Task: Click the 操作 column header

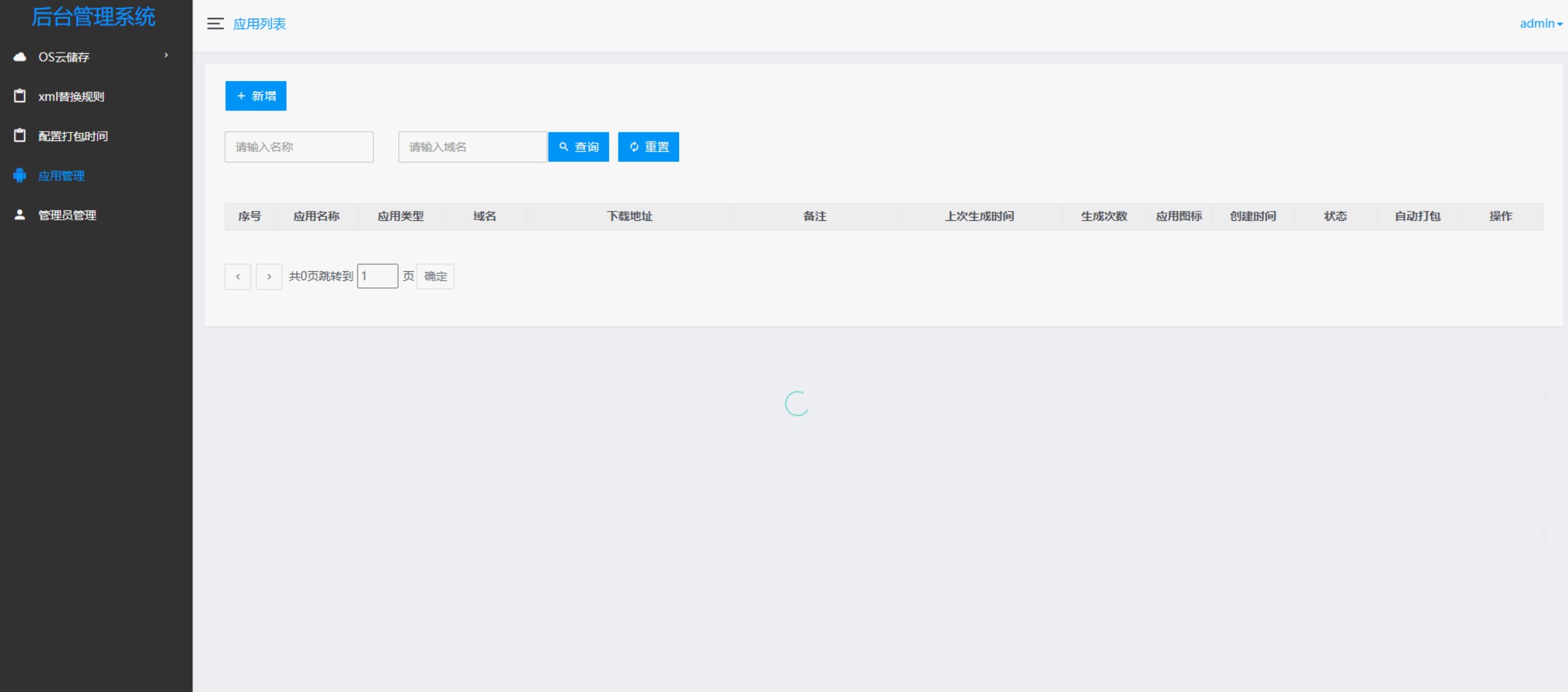Action: 1501,216
